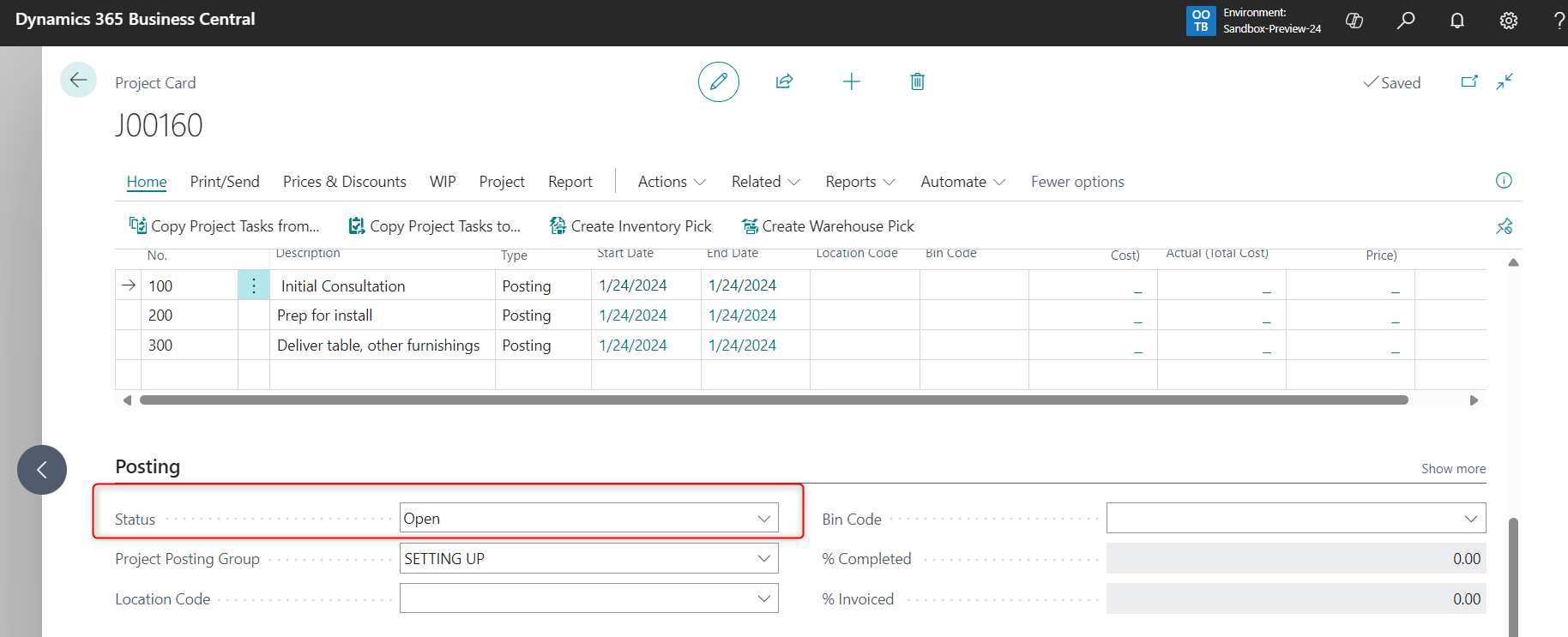The height and width of the screenshot is (637, 1568).
Task: Expand the Automate menu
Action: tap(962, 182)
